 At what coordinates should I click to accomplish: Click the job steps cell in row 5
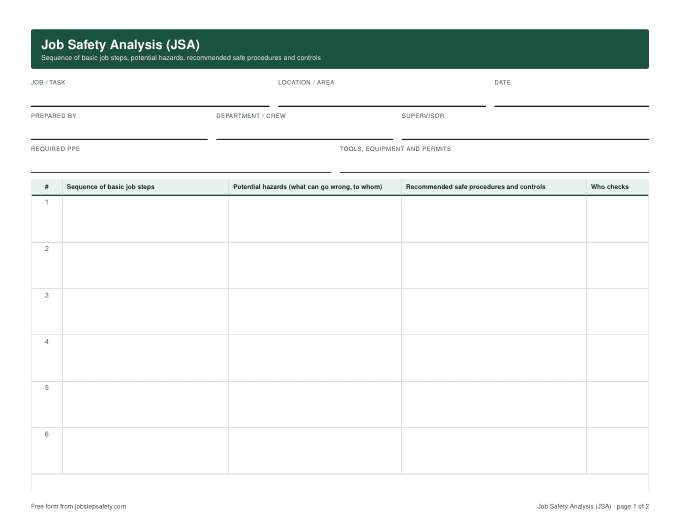click(x=145, y=405)
